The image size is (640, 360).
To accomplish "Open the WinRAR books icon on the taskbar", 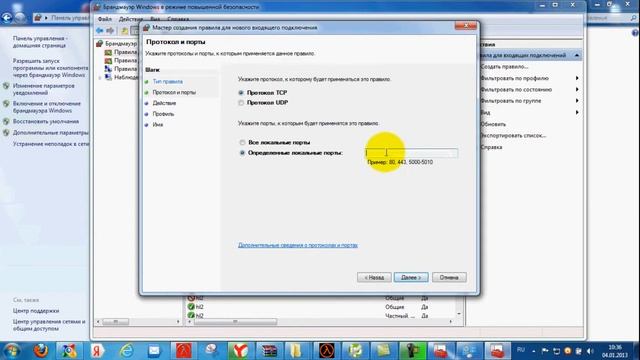I will [269, 351].
